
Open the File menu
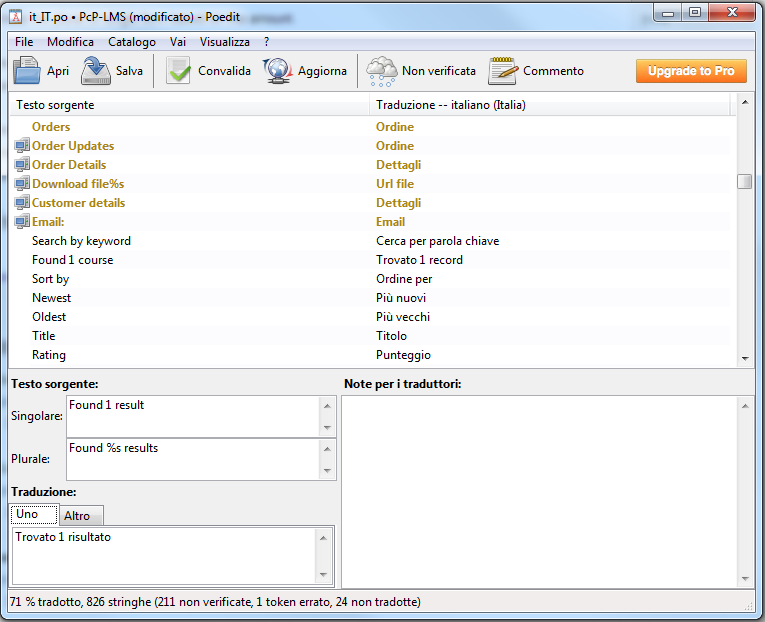click(x=24, y=42)
